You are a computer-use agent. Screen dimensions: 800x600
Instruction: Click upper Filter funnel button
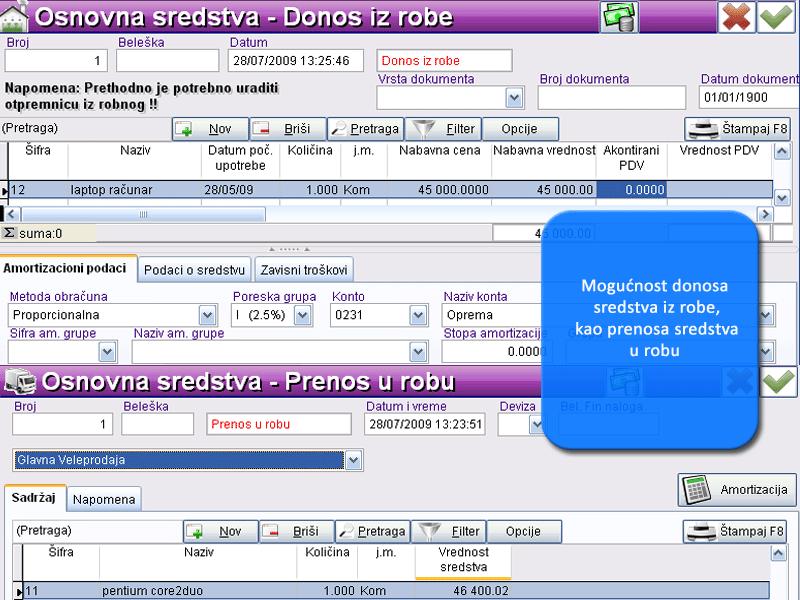(446, 129)
